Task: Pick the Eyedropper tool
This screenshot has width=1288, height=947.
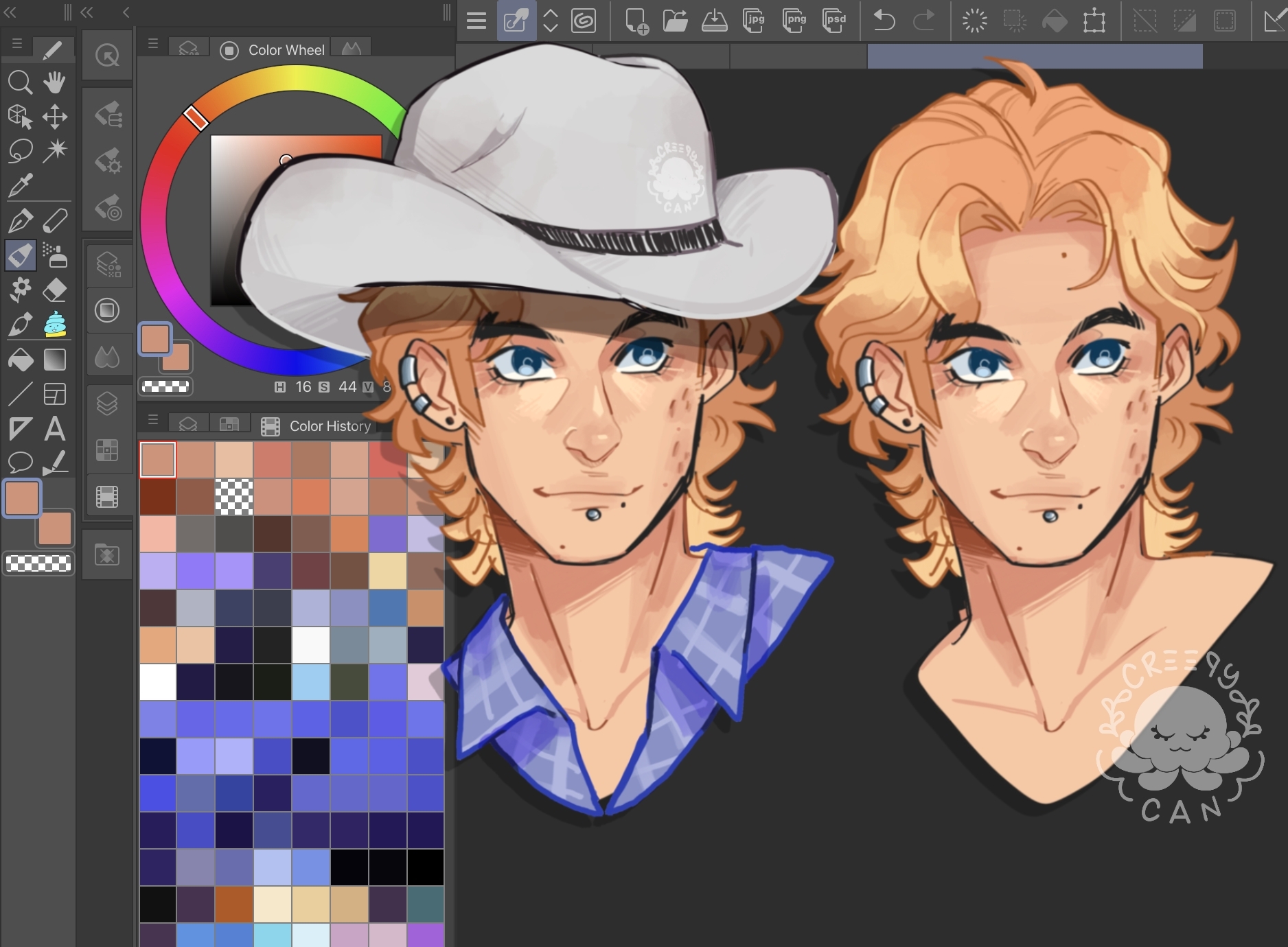Action: coord(20,185)
